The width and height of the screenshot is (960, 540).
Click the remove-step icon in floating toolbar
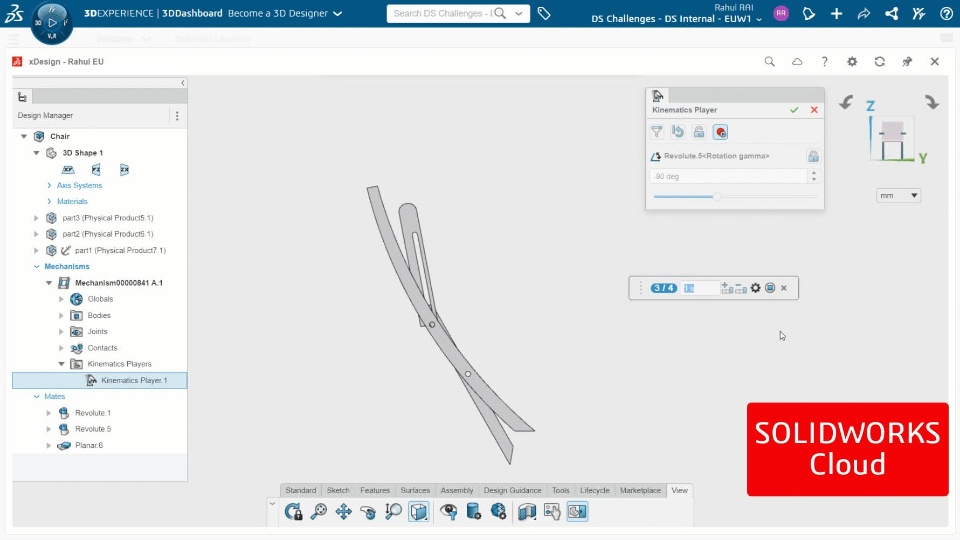[741, 288]
